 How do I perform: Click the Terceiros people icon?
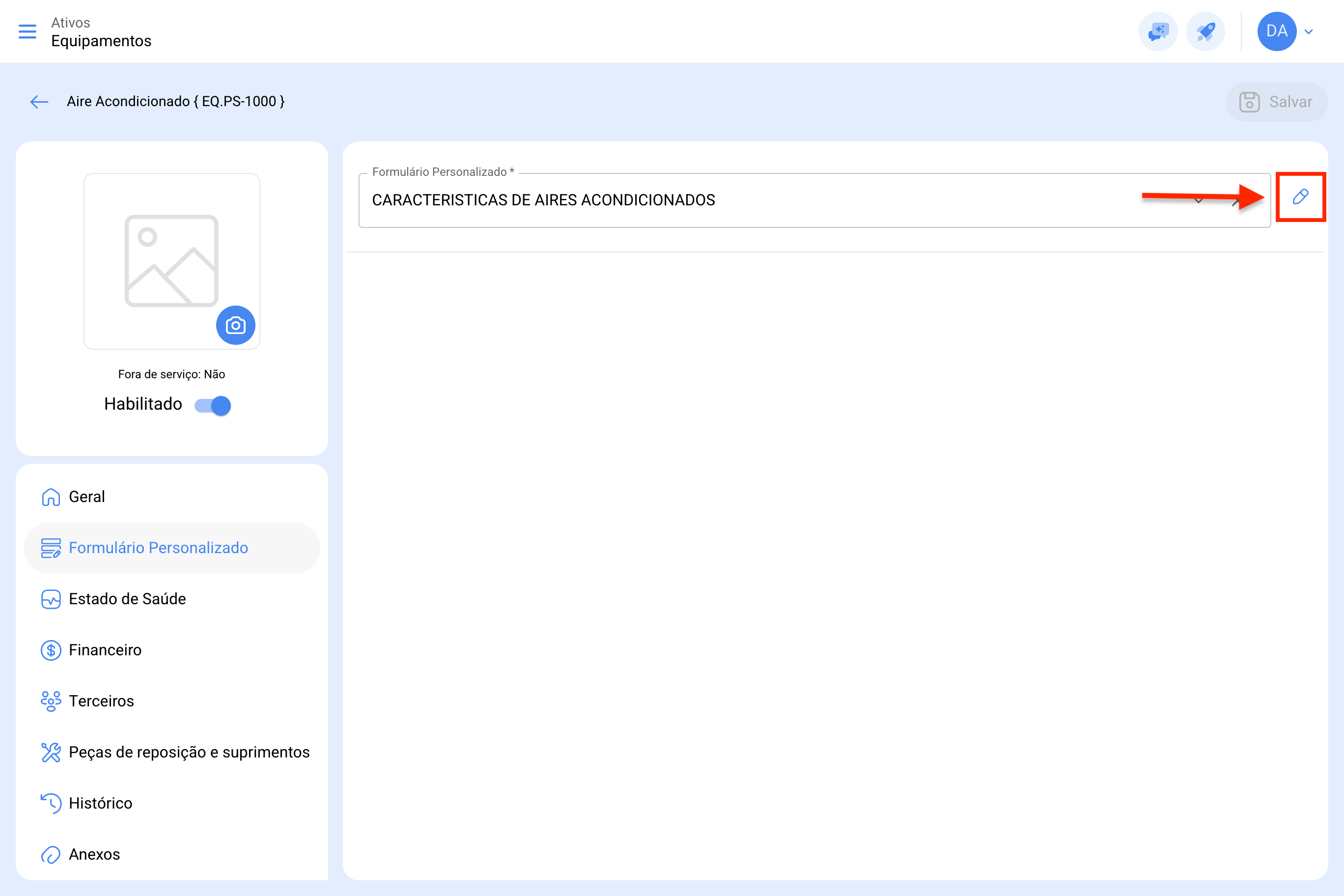click(51, 700)
